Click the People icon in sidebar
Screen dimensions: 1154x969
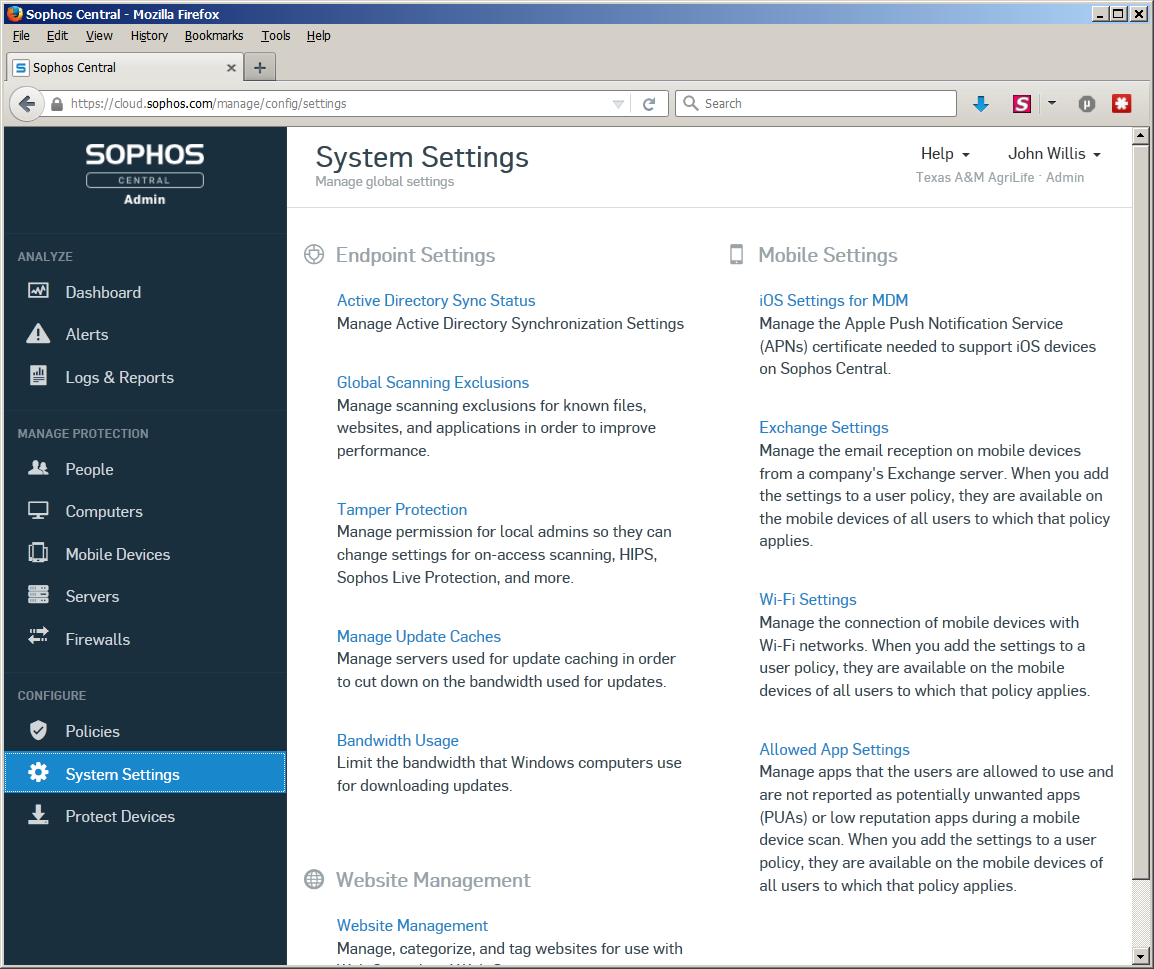38,468
